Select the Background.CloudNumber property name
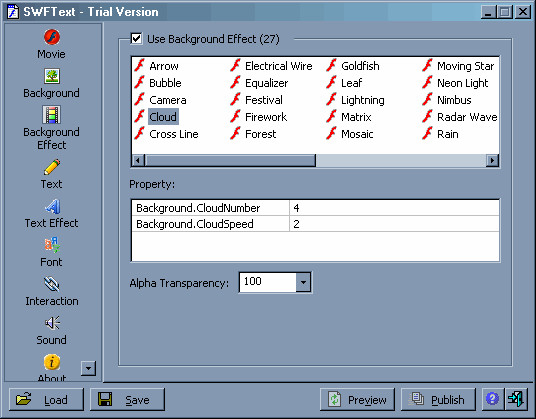This screenshot has height=419, width=536. (198, 208)
